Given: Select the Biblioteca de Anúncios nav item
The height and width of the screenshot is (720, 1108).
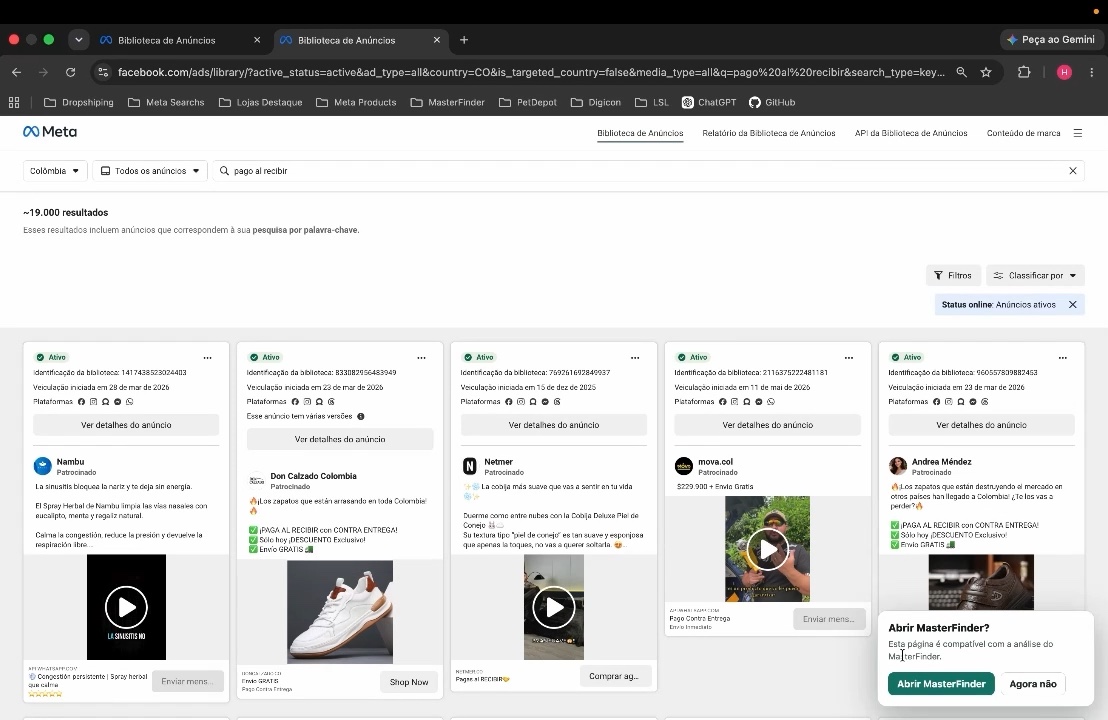Looking at the screenshot, I should (x=640, y=133).
